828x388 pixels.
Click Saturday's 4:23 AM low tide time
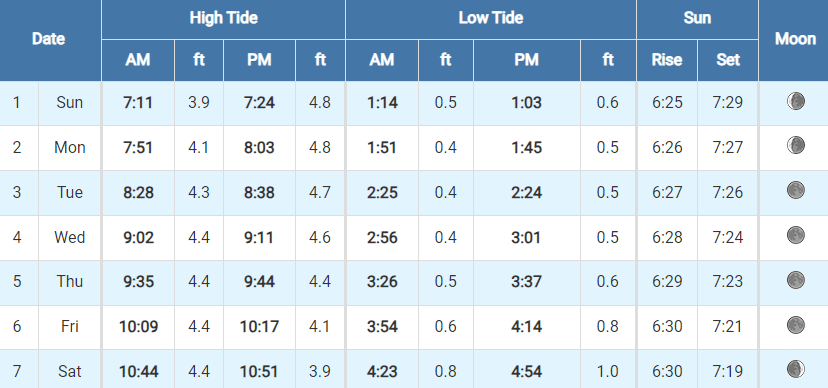pos(382,371)
